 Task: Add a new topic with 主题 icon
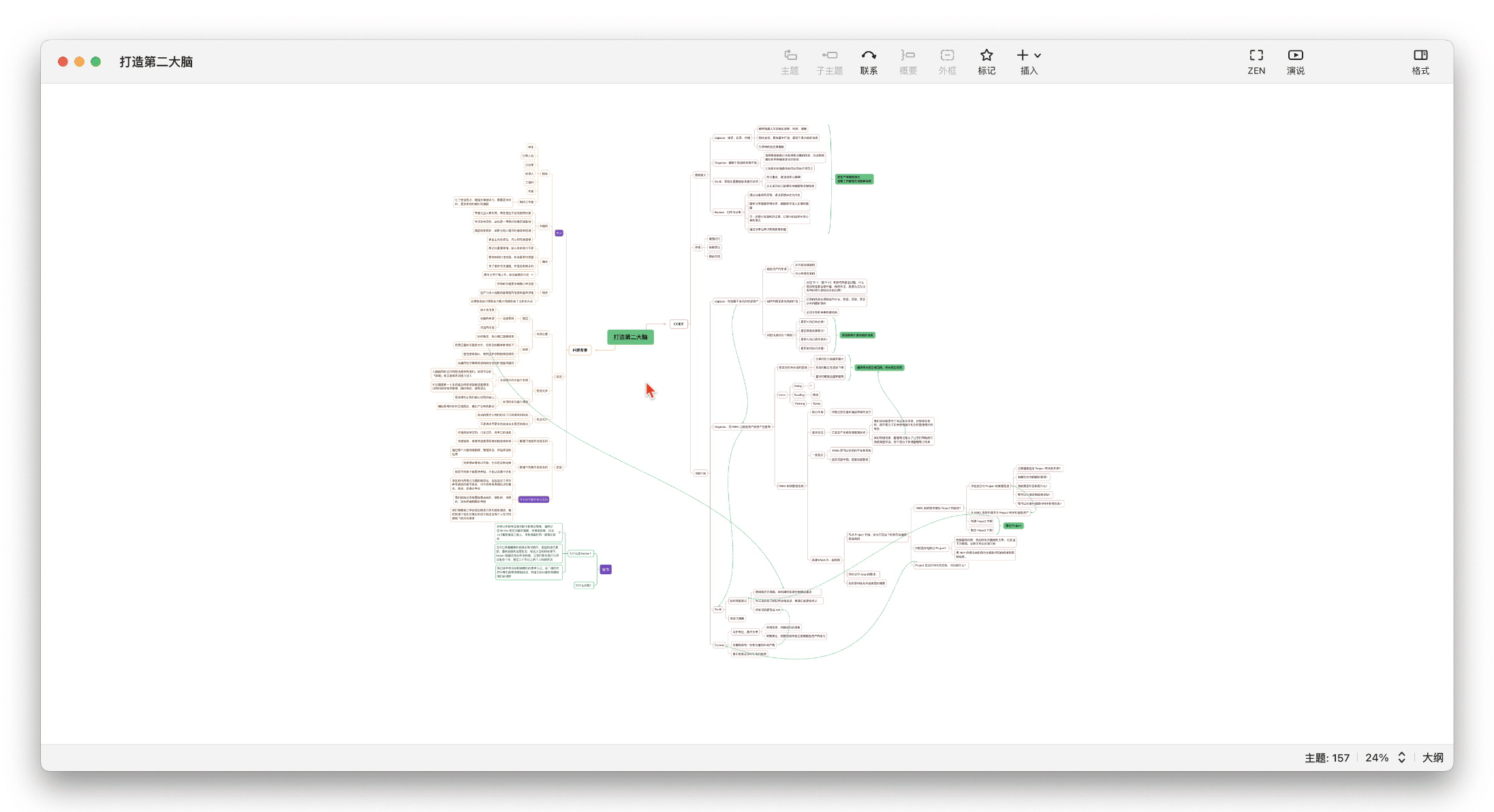[790, 55]
